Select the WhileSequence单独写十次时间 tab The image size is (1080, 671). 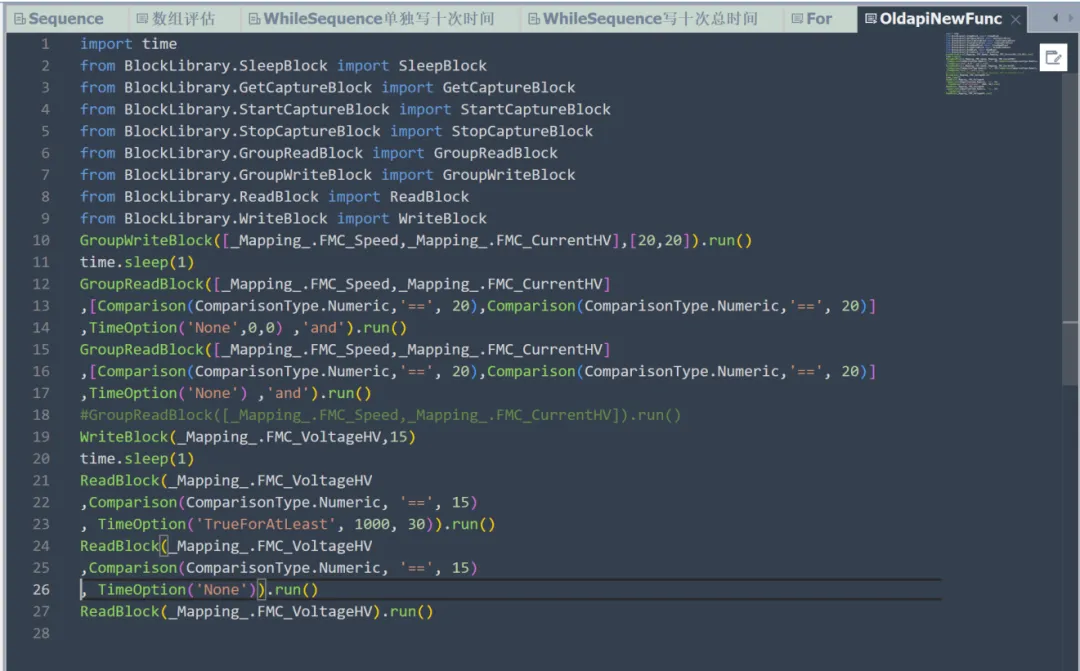371,19
